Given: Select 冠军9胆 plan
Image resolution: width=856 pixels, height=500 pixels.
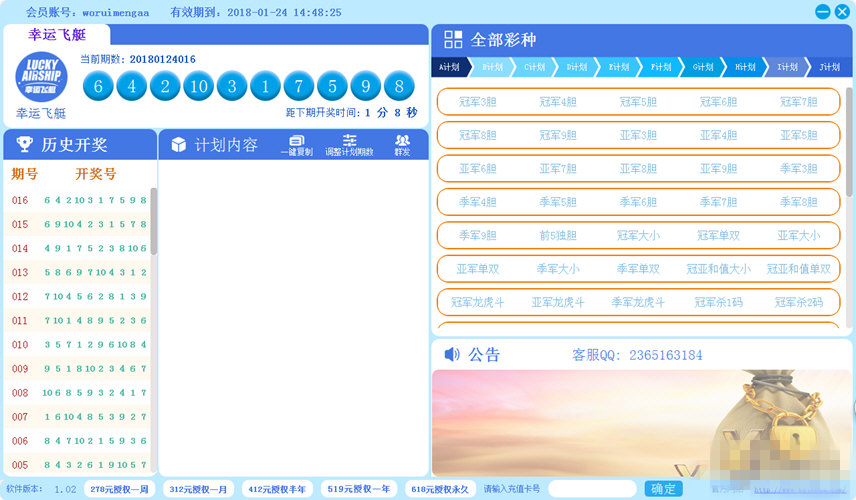Looking at the screenshot, I should click(x=558, y=135).
